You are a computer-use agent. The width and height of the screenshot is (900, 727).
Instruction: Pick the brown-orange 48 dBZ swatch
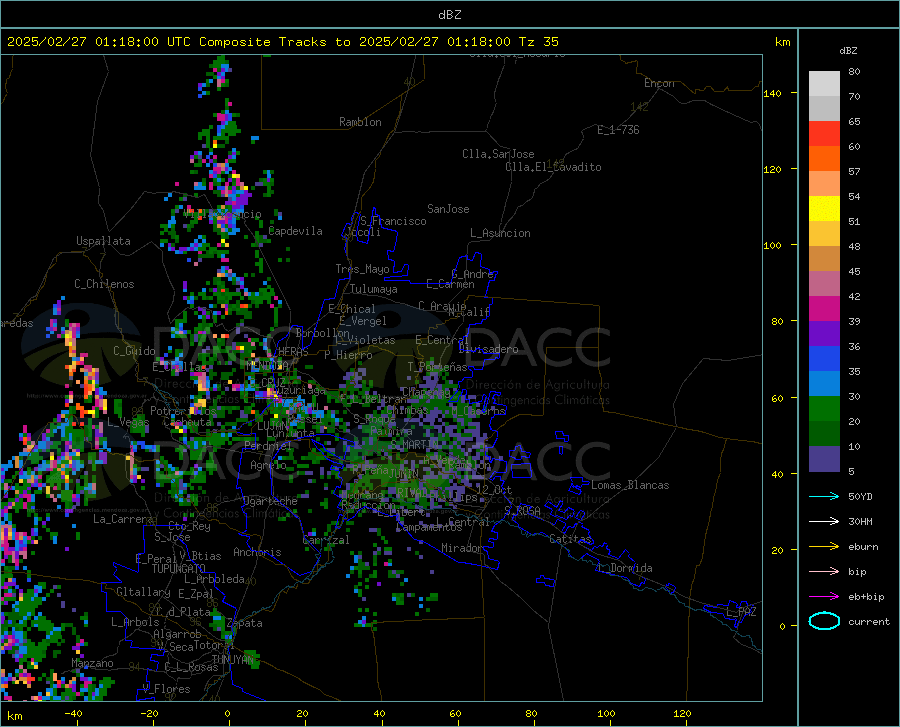pos(824,259)
